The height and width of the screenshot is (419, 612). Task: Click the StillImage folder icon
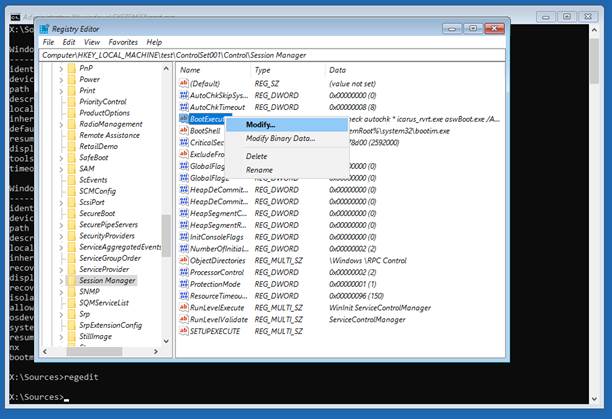72,336
